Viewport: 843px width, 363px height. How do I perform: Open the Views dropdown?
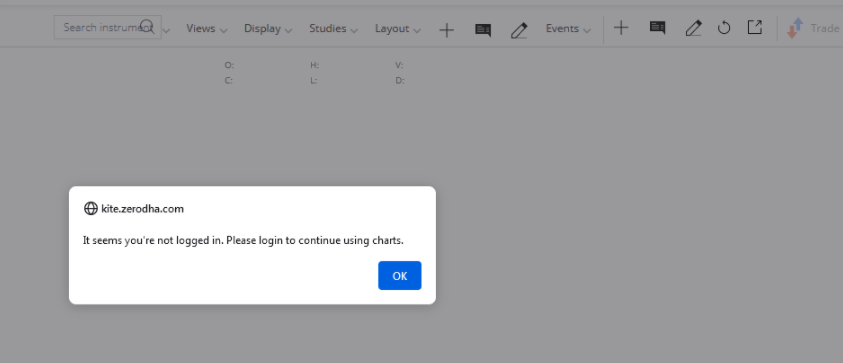tap(207, 29)
